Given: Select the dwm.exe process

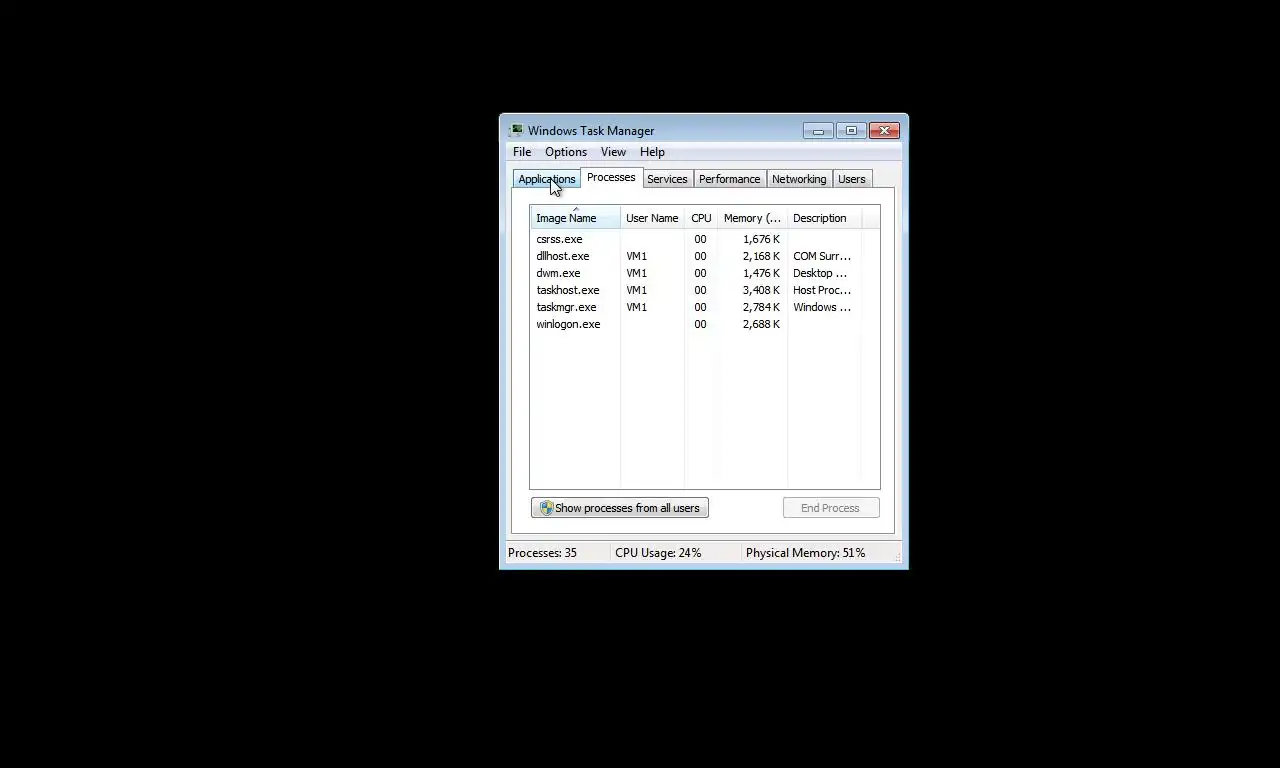Looking at the screenshot, I should 705,273.
